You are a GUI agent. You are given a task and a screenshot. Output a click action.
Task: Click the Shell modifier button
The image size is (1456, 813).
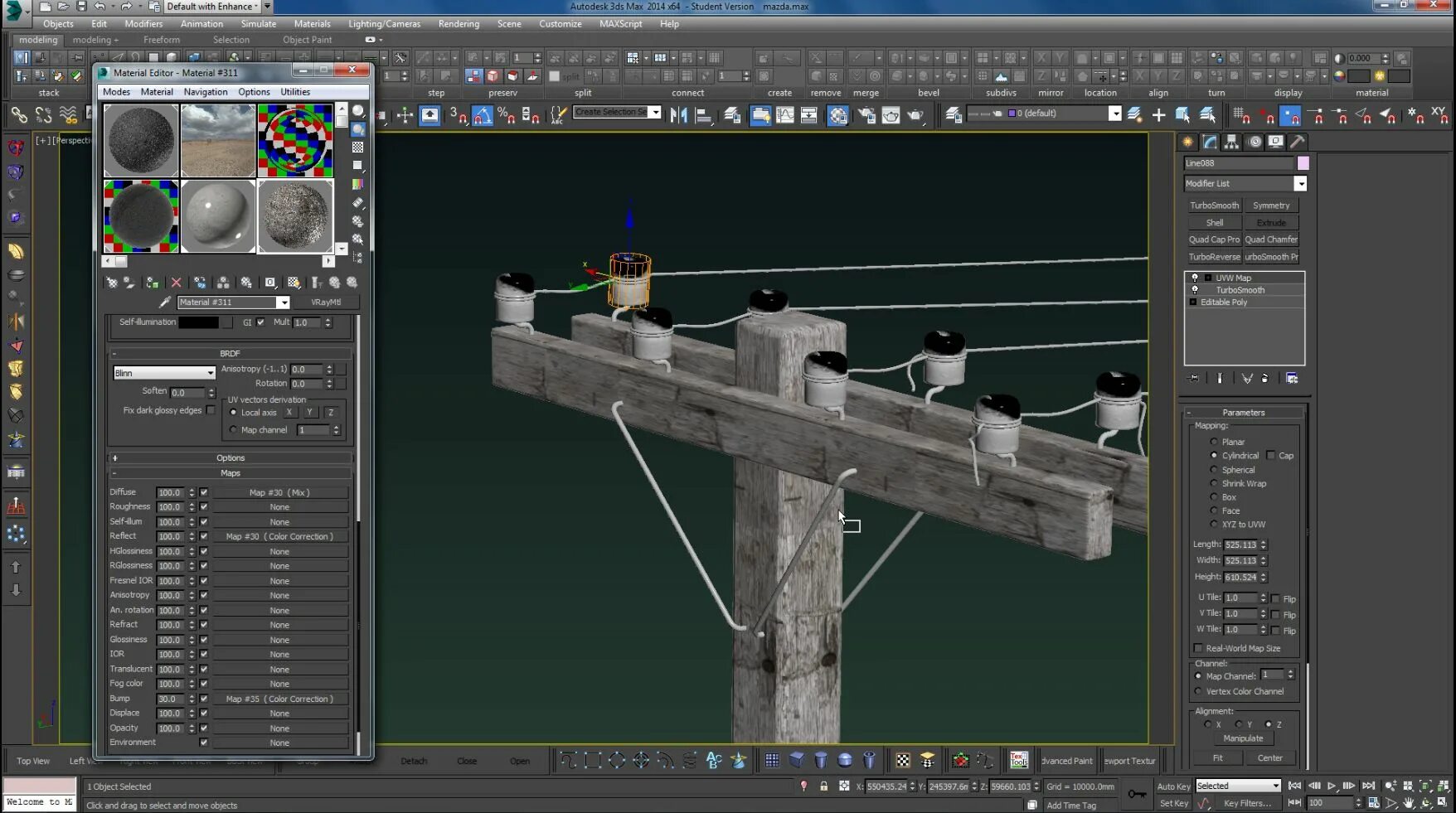point(1215,223)
